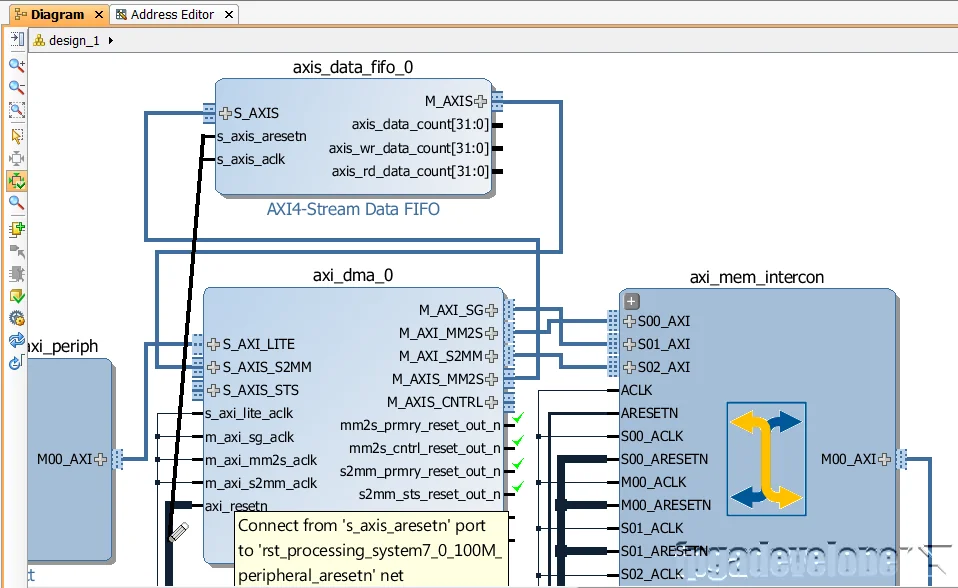958x588 pixels.
Task: Expand the S_AXI_LITE interface port
Action: pos(213,344)
